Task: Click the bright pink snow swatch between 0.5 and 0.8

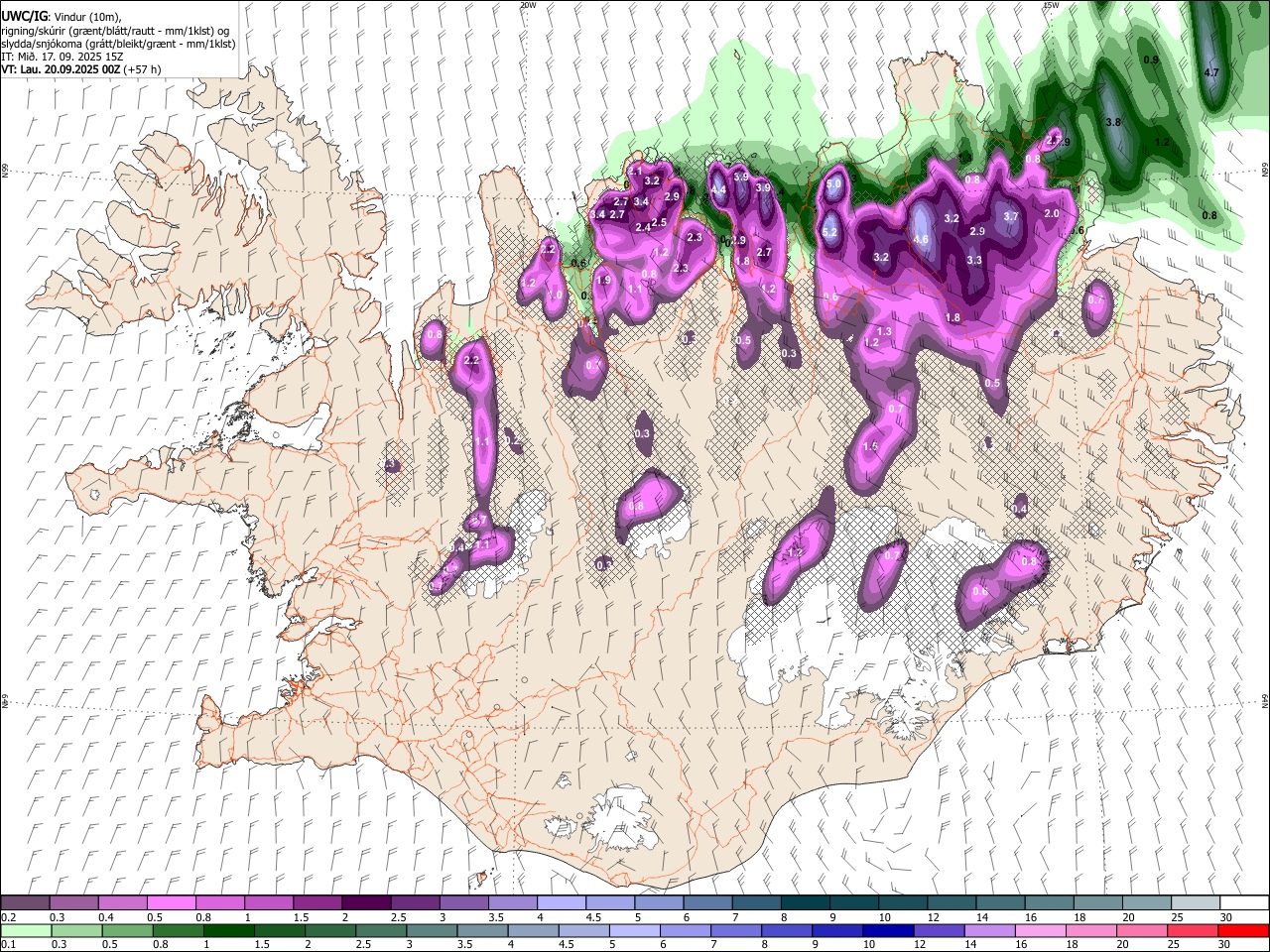Action: (x=172, y=902)
